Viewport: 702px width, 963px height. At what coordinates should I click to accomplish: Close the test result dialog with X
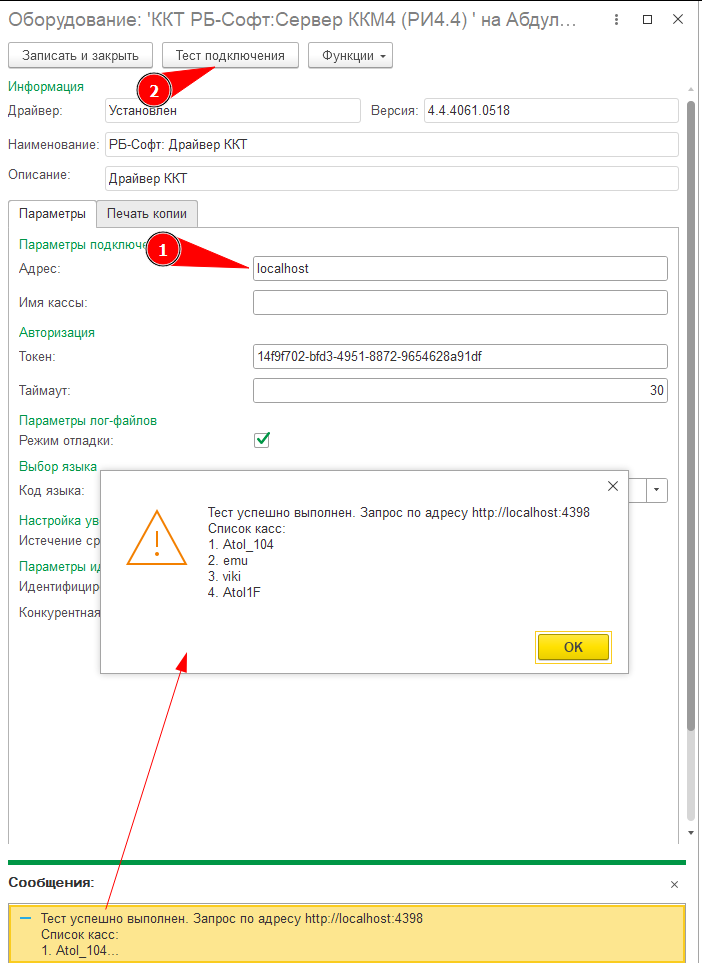pyautogui.click(x=612, y=486)
